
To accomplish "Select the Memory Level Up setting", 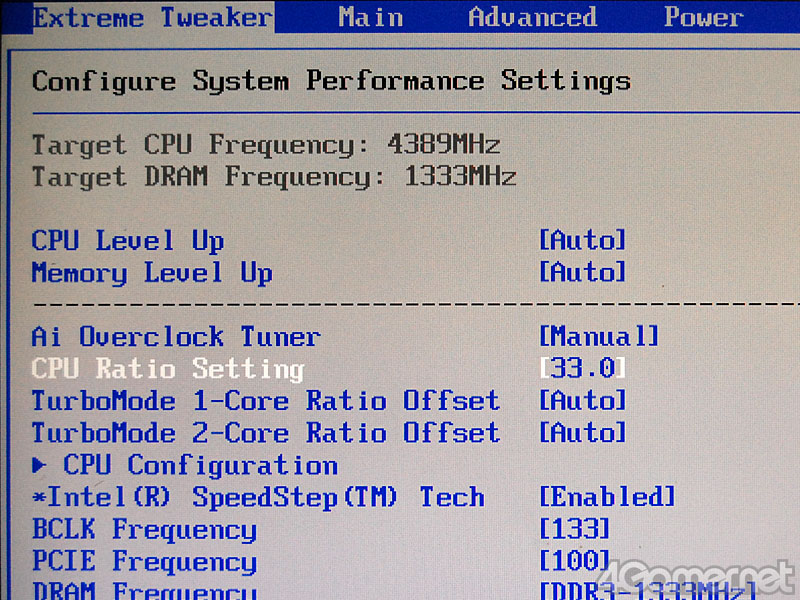I will coord(152,273).
